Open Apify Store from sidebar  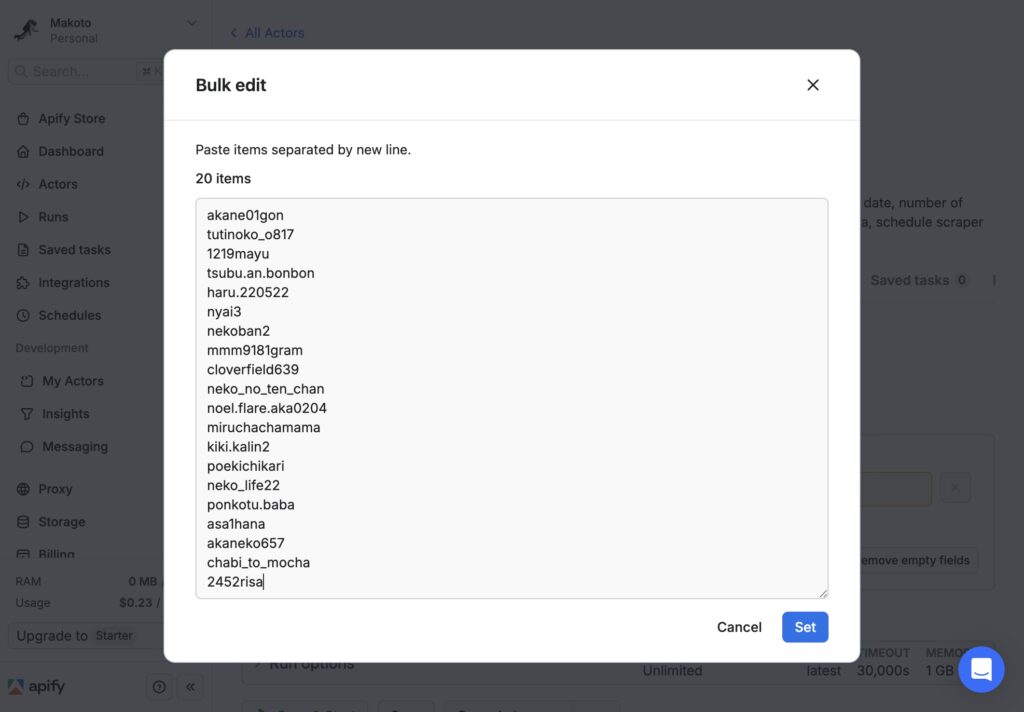click(x=72, y=118)
